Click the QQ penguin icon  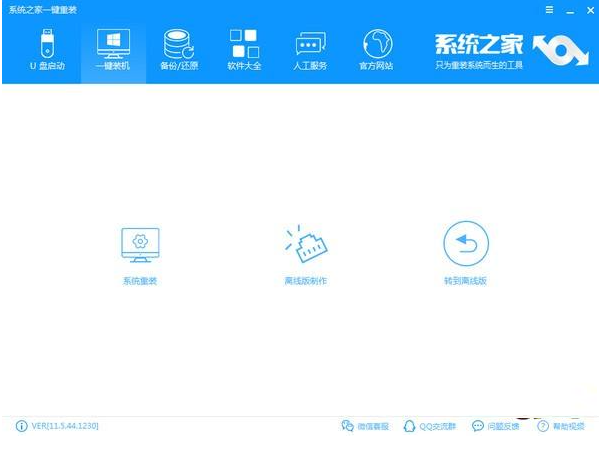coord(409,426)
